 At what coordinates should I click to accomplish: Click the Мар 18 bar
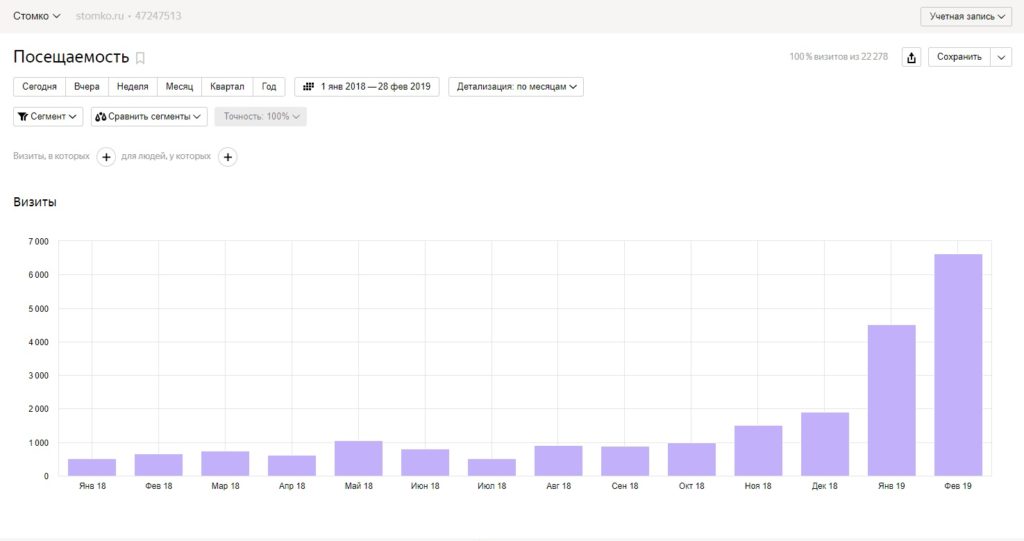point(225,463)
